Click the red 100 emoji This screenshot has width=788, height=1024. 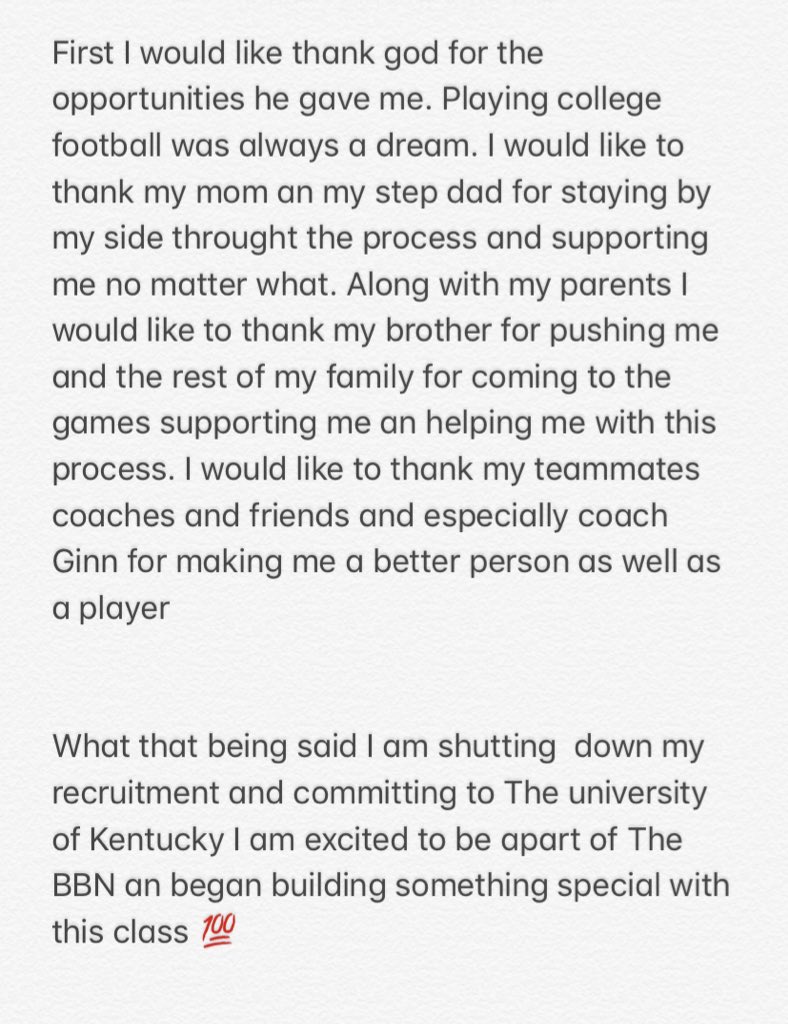tap(217, 932)
